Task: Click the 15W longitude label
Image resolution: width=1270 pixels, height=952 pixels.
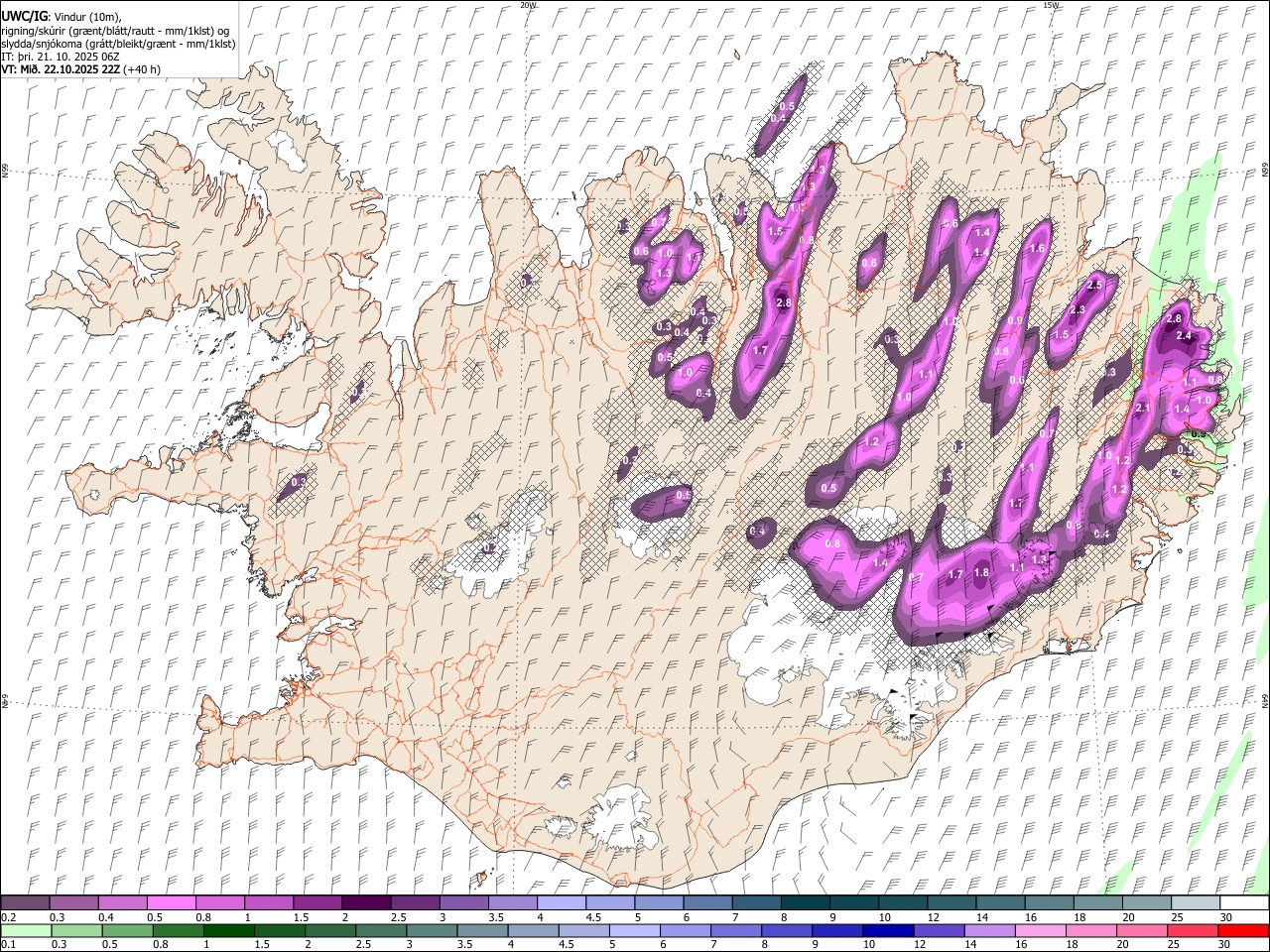Action: coord(1051,5)
